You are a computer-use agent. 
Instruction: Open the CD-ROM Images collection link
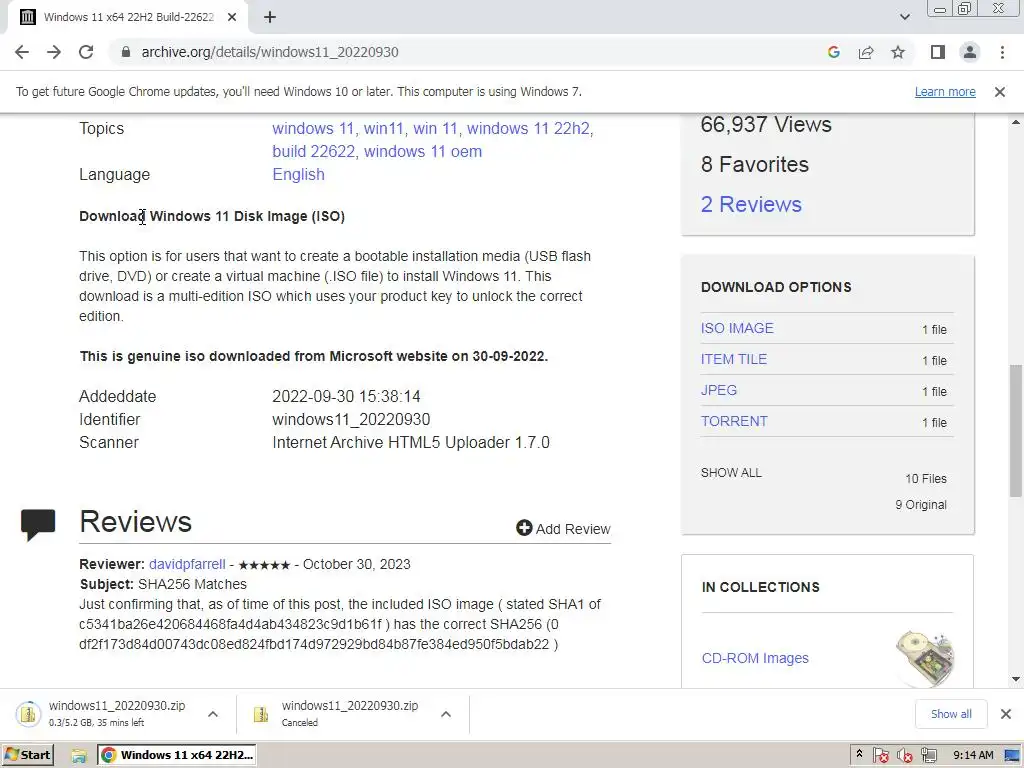tap(755, 658)
